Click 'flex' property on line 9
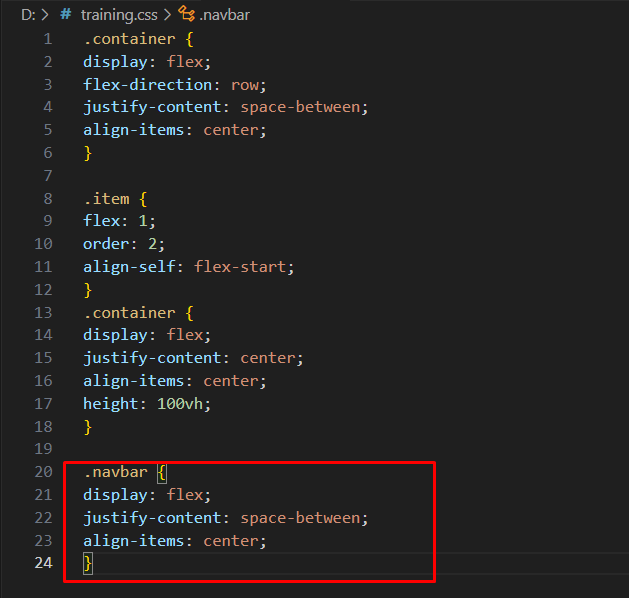 [x=101, y=221]
